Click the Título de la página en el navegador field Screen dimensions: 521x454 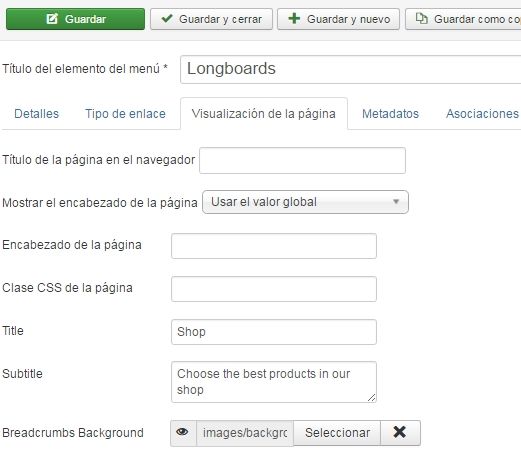point(302,160)
